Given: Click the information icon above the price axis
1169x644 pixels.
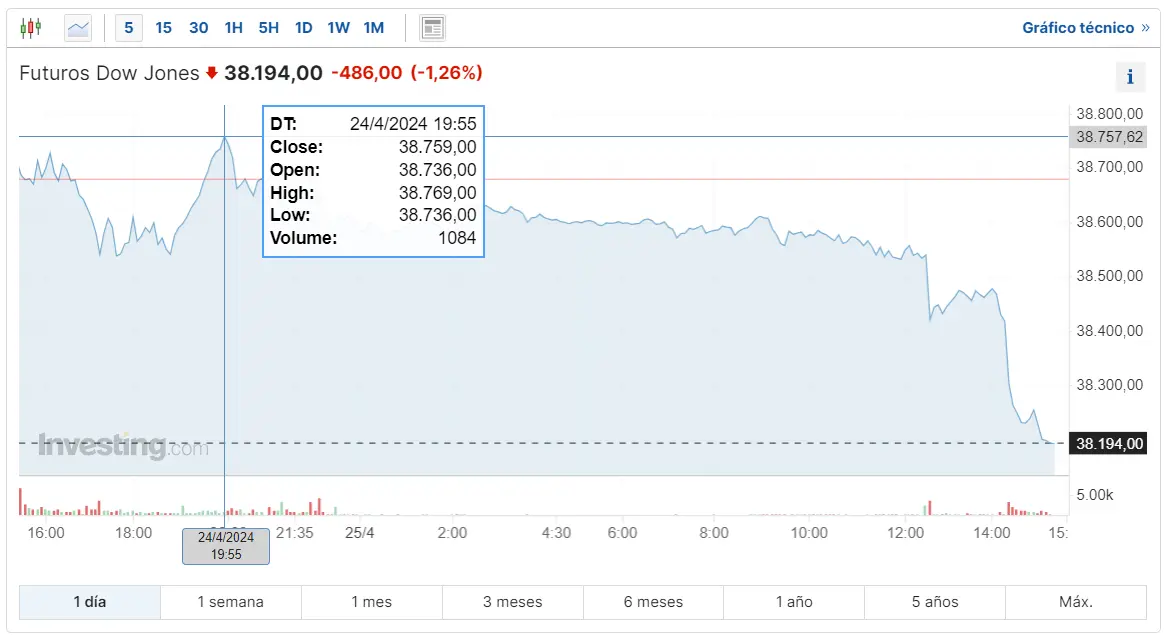Looking at the screenshot, I should (x=1130, y=76).
